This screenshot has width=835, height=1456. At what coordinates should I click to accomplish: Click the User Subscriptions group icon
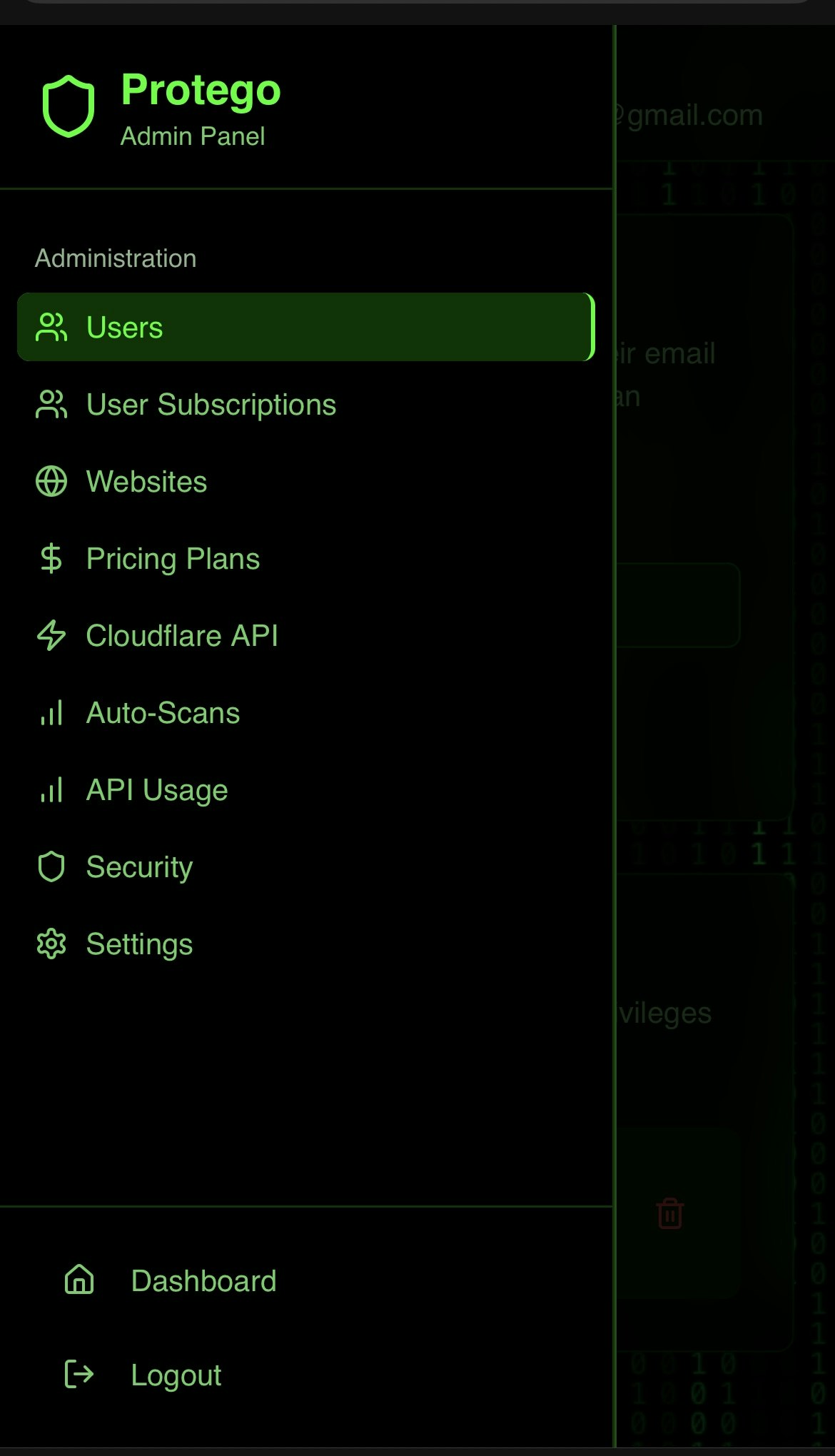(51, 404)
